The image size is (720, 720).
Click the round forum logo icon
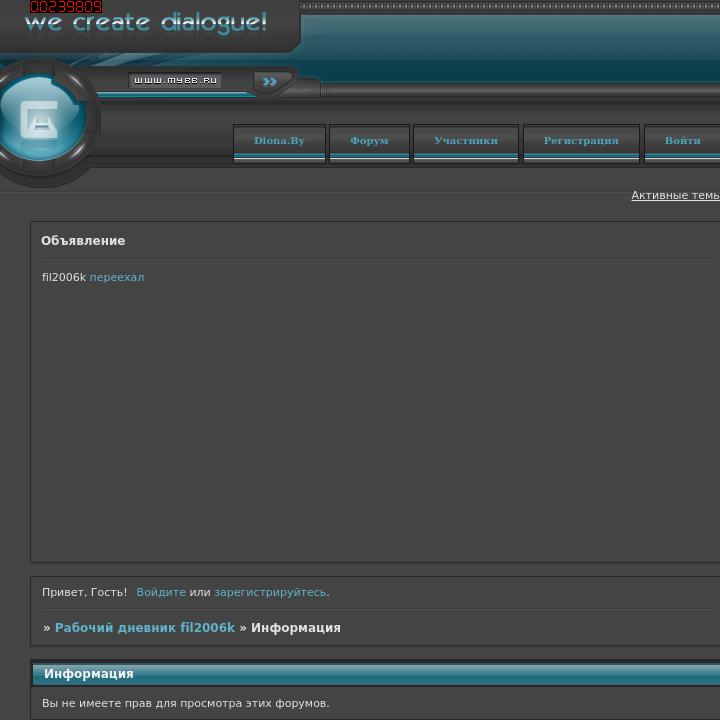[x=42, y=118]
